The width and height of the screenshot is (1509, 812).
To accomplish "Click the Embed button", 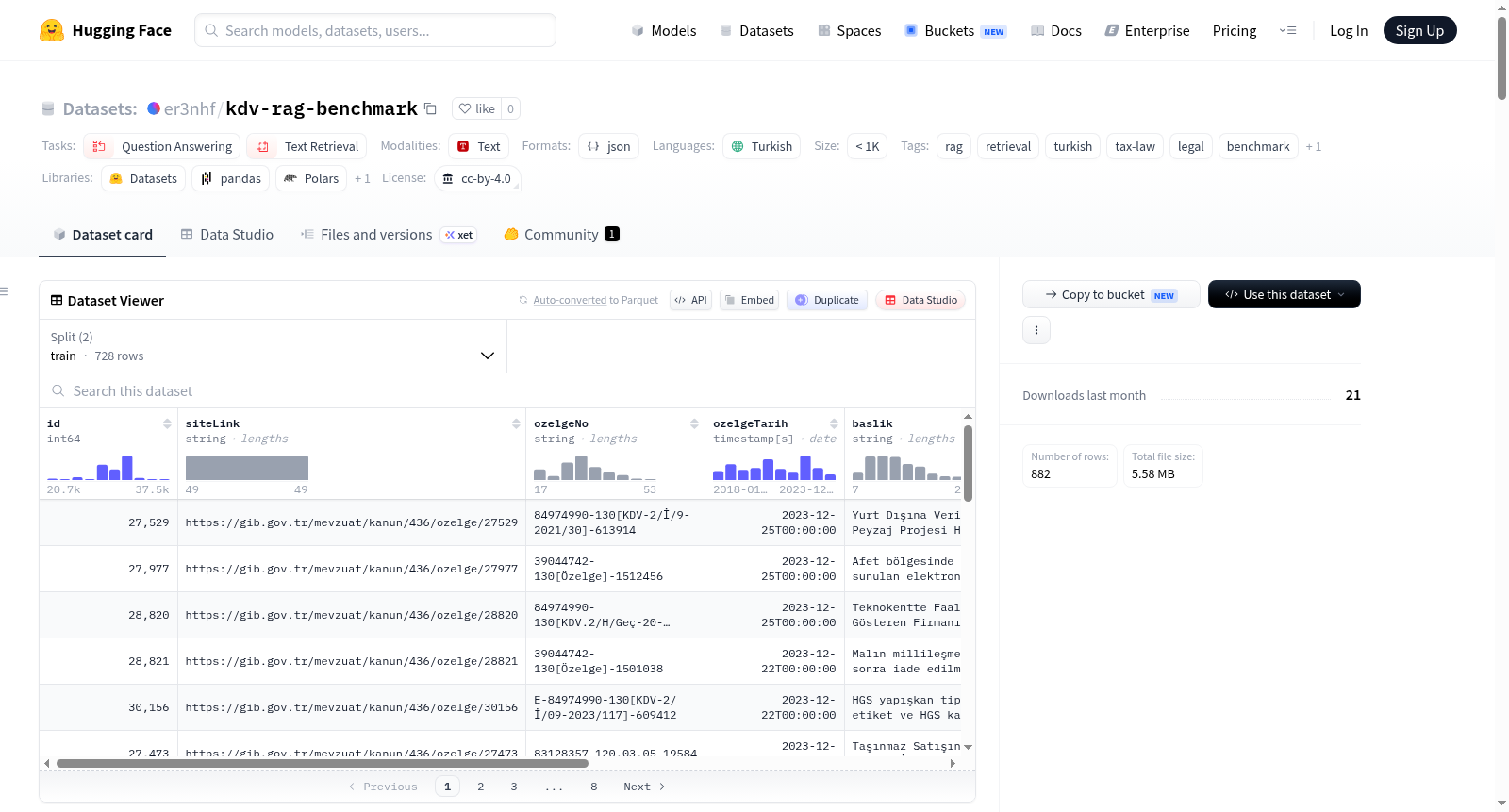I will (x=749, y=300).
